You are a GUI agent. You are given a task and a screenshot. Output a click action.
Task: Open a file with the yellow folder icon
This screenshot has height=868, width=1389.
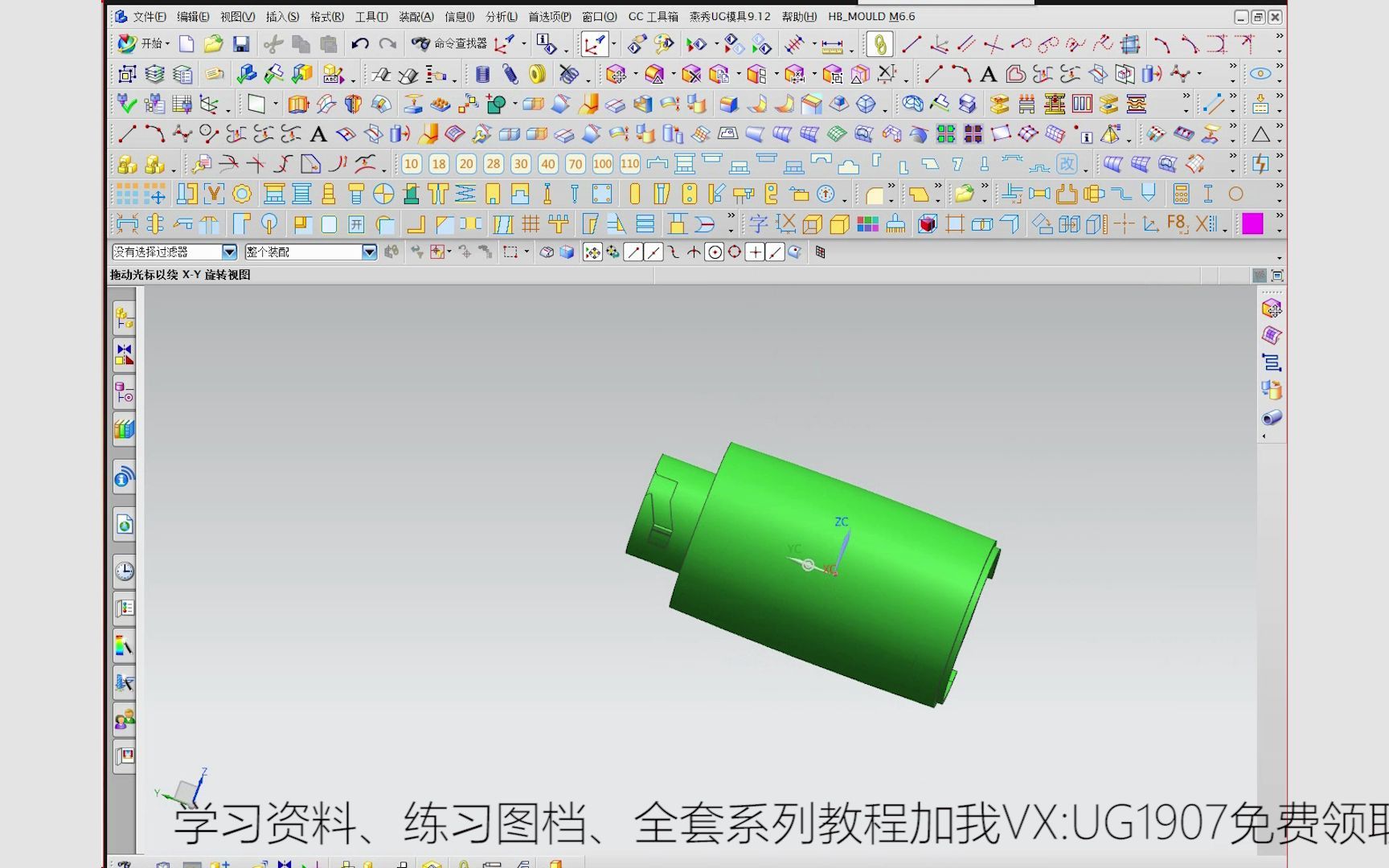[x=213, y=43]
